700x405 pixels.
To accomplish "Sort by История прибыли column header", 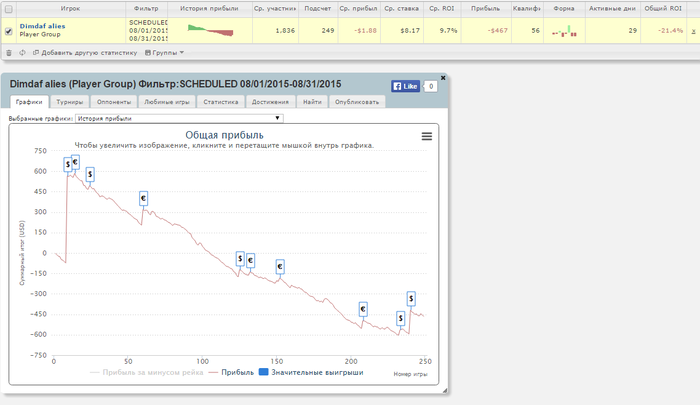I will [209, 8].
